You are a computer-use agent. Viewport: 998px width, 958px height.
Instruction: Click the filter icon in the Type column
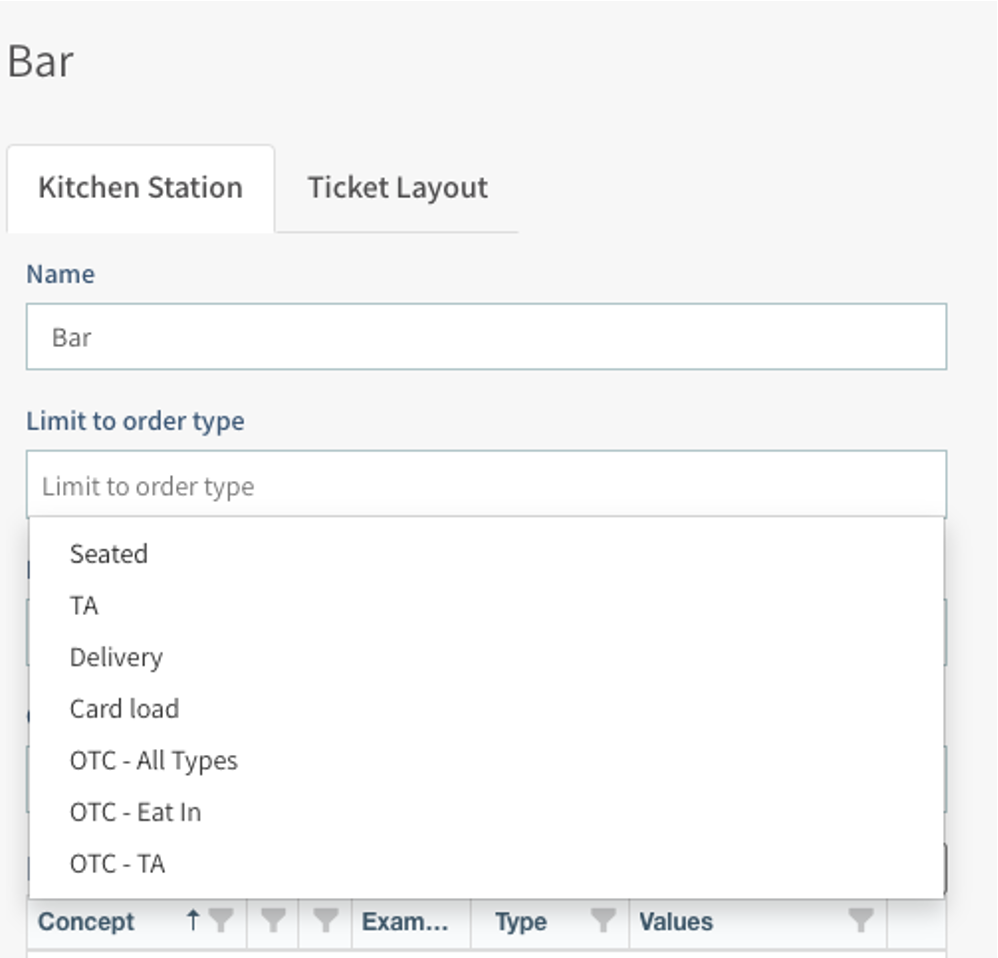[602, 921]
